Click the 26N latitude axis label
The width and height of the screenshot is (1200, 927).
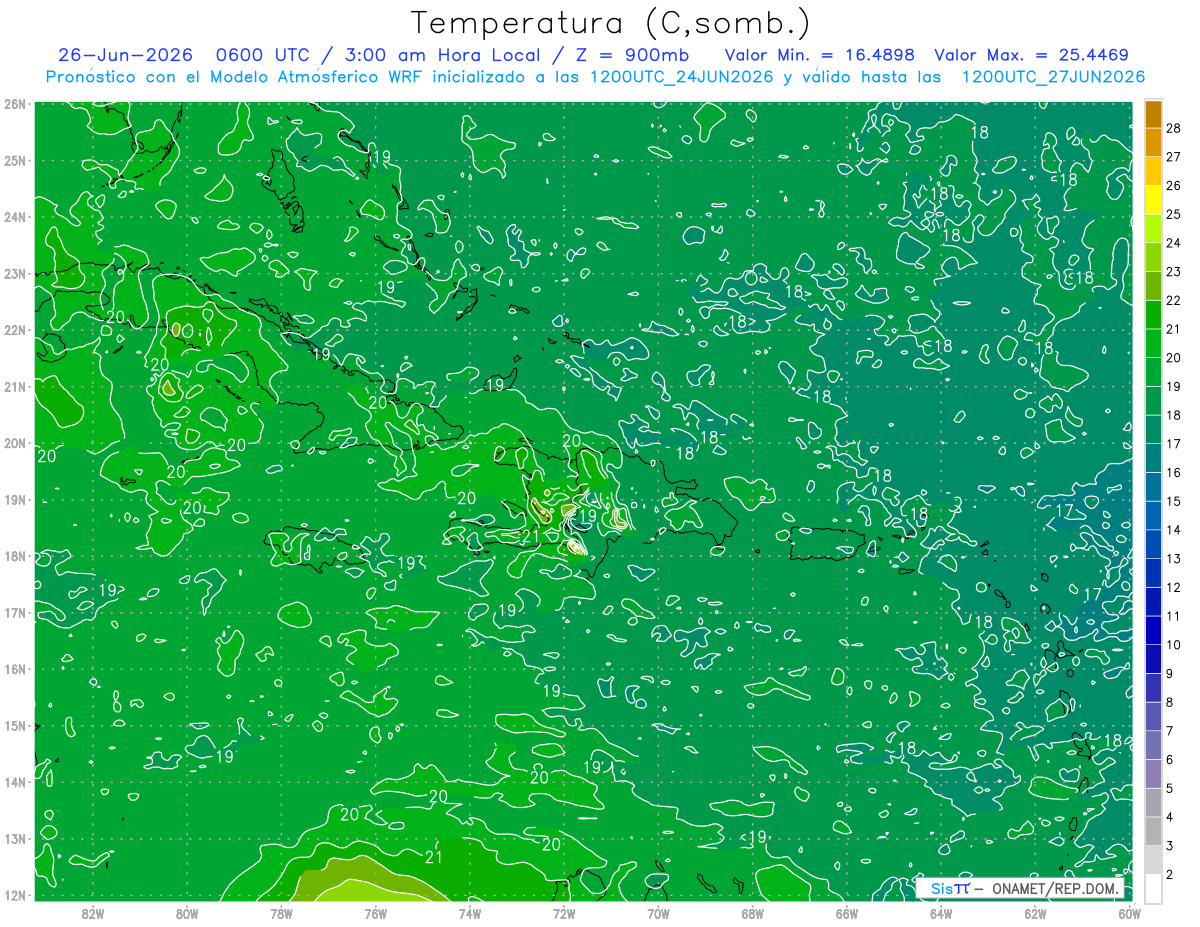[x=15, y=104]
